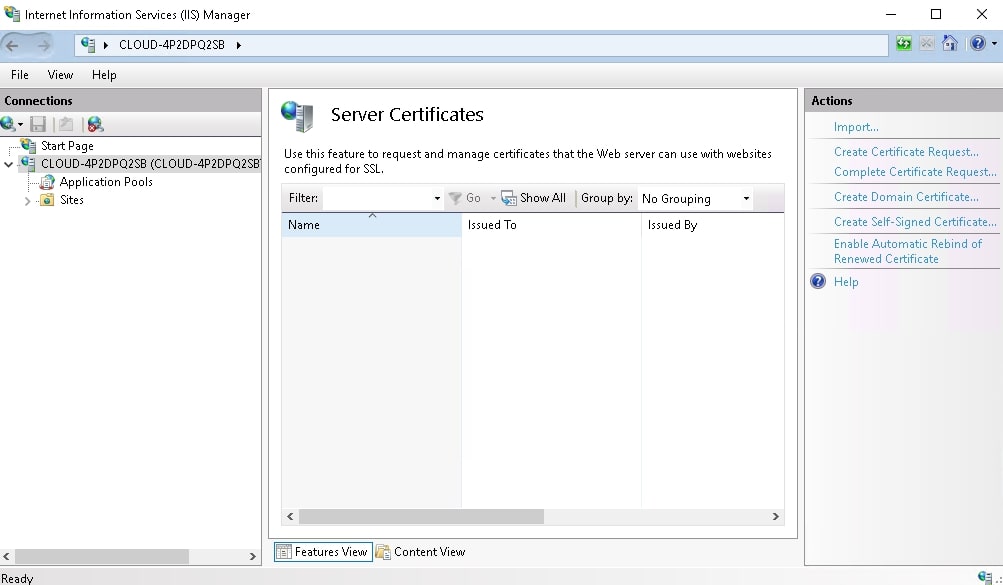Maximize the IIS Manager window
The height and width of the screenshot is (585, 1003).
(x=936, y=14)
